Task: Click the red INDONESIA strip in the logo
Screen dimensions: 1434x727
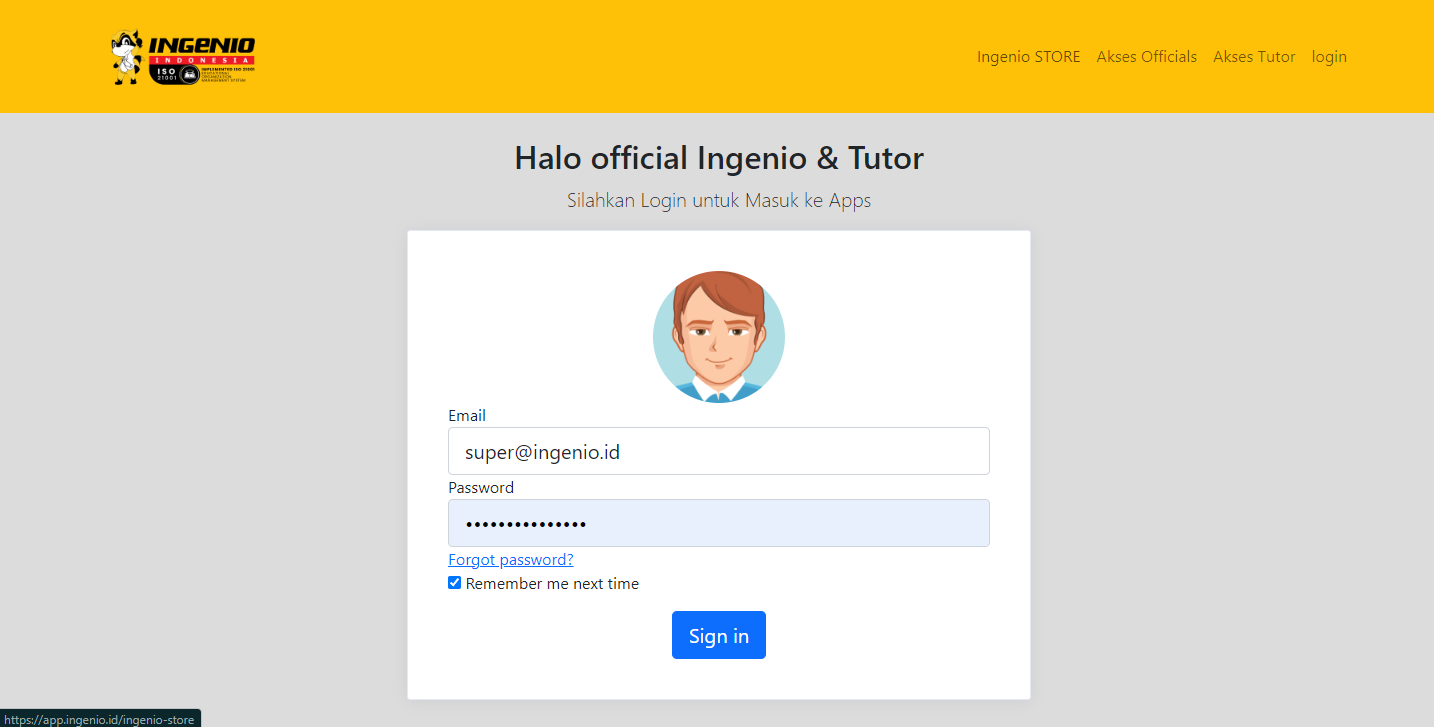Action: click(202, 60)
